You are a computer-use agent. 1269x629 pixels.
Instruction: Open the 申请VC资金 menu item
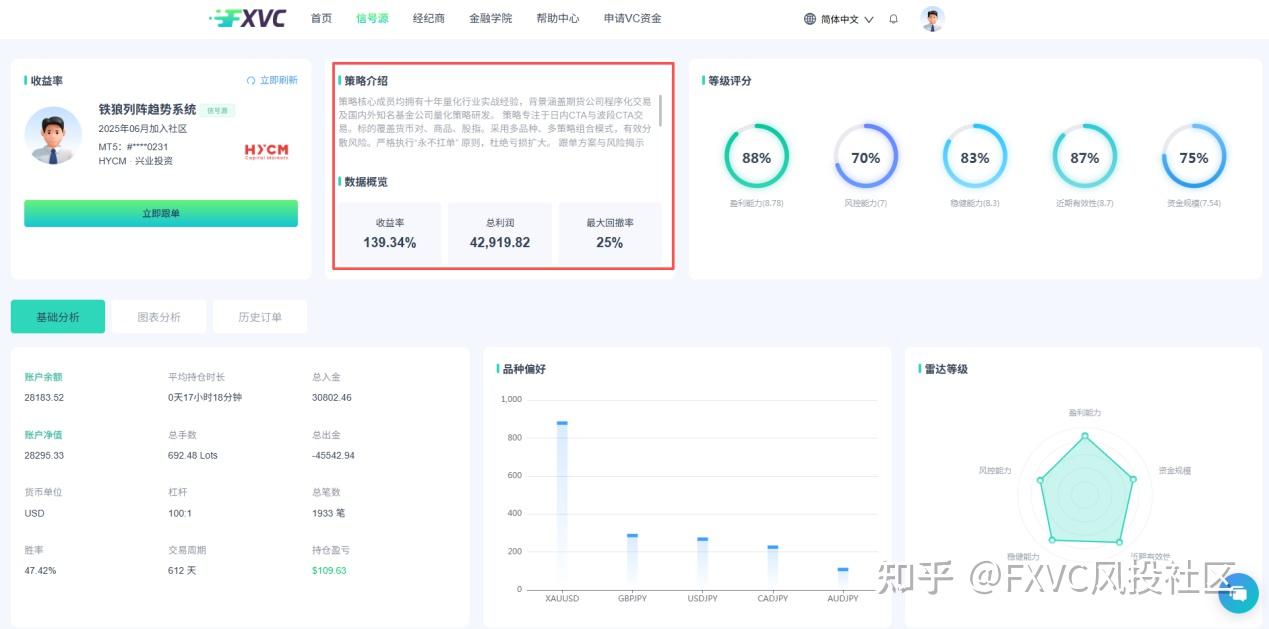[x=632, y=18]
